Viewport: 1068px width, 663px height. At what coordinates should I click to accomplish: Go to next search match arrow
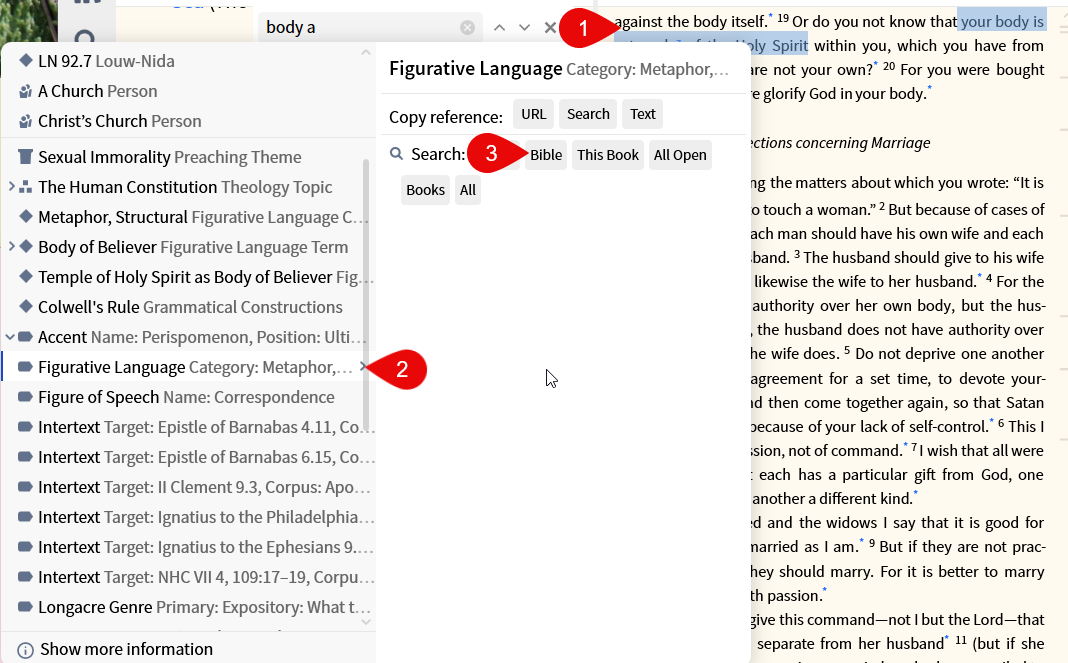[x=524, y=27]
